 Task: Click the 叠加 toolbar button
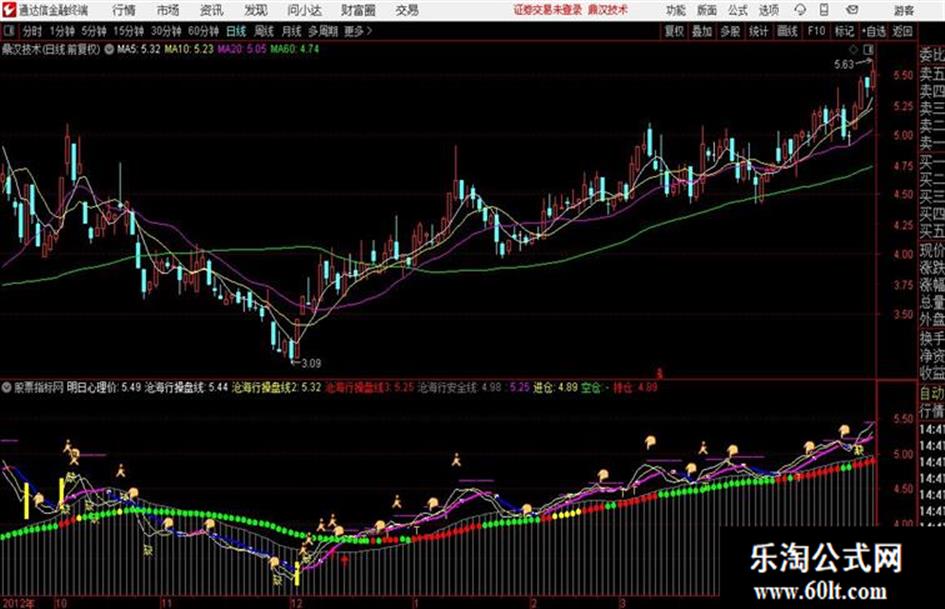702,31
